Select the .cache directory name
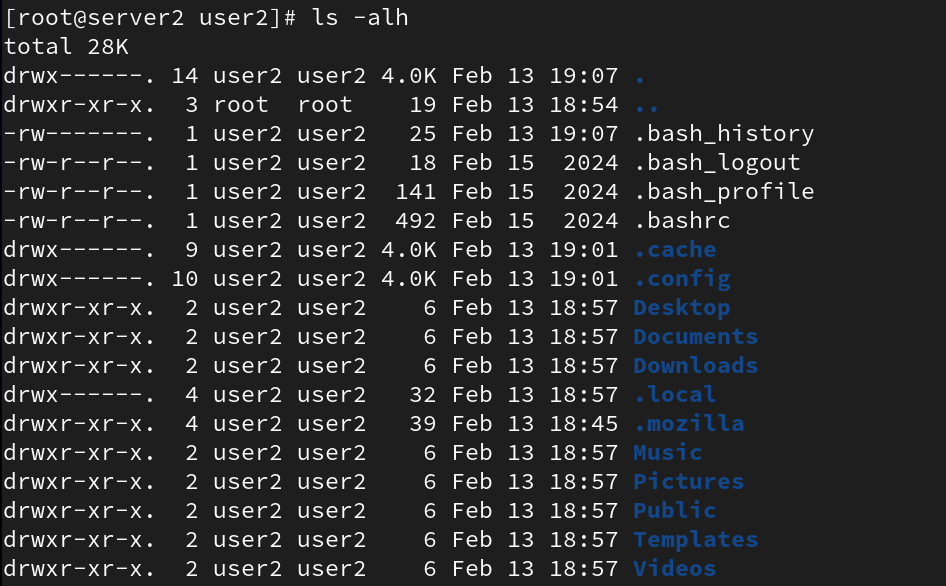This screenshot has height=586, width=946. [x=675, y=249]
